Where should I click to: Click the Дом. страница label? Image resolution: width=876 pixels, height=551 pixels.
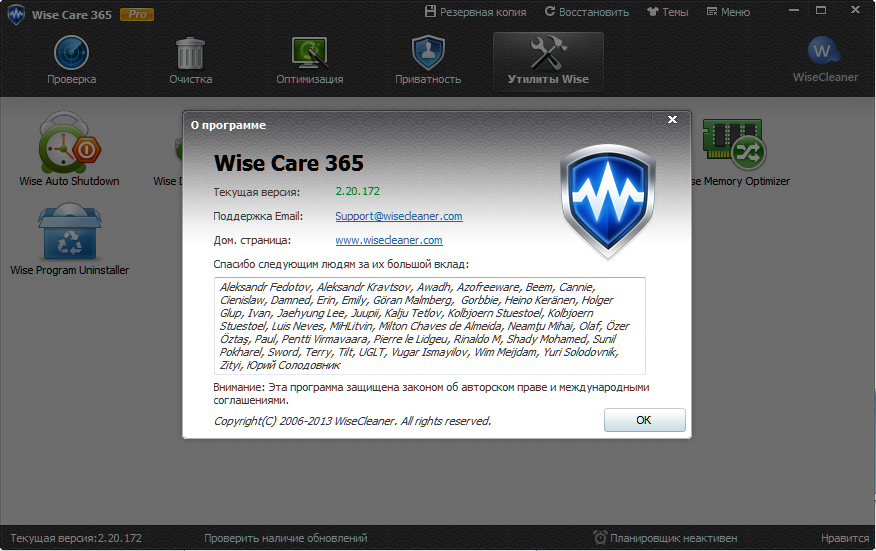(x=252, y=240)
